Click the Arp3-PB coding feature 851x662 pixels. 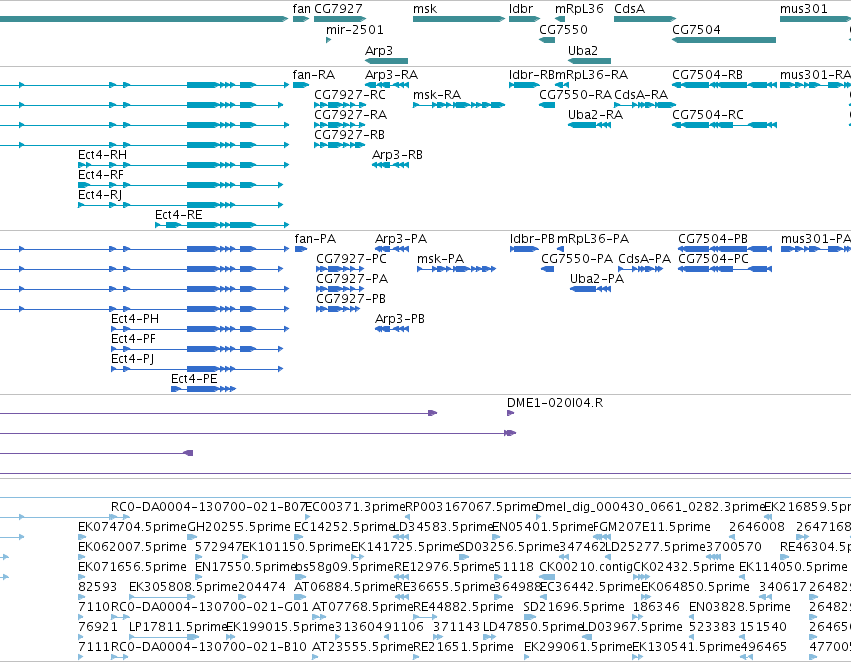coord(392,329)
